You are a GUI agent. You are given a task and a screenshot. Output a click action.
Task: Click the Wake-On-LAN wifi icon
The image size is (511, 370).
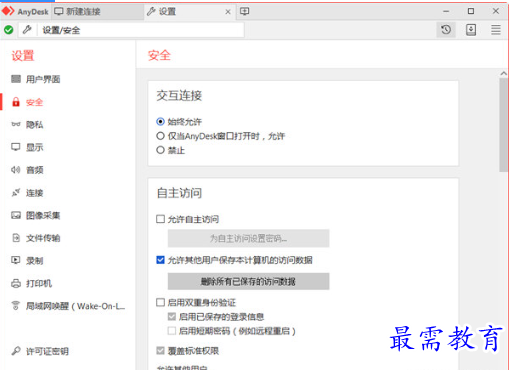tap(16, 306)
